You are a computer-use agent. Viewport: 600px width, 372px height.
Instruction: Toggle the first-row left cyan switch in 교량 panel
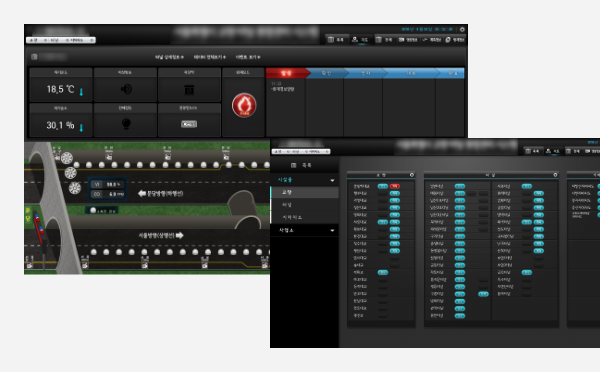383,186
